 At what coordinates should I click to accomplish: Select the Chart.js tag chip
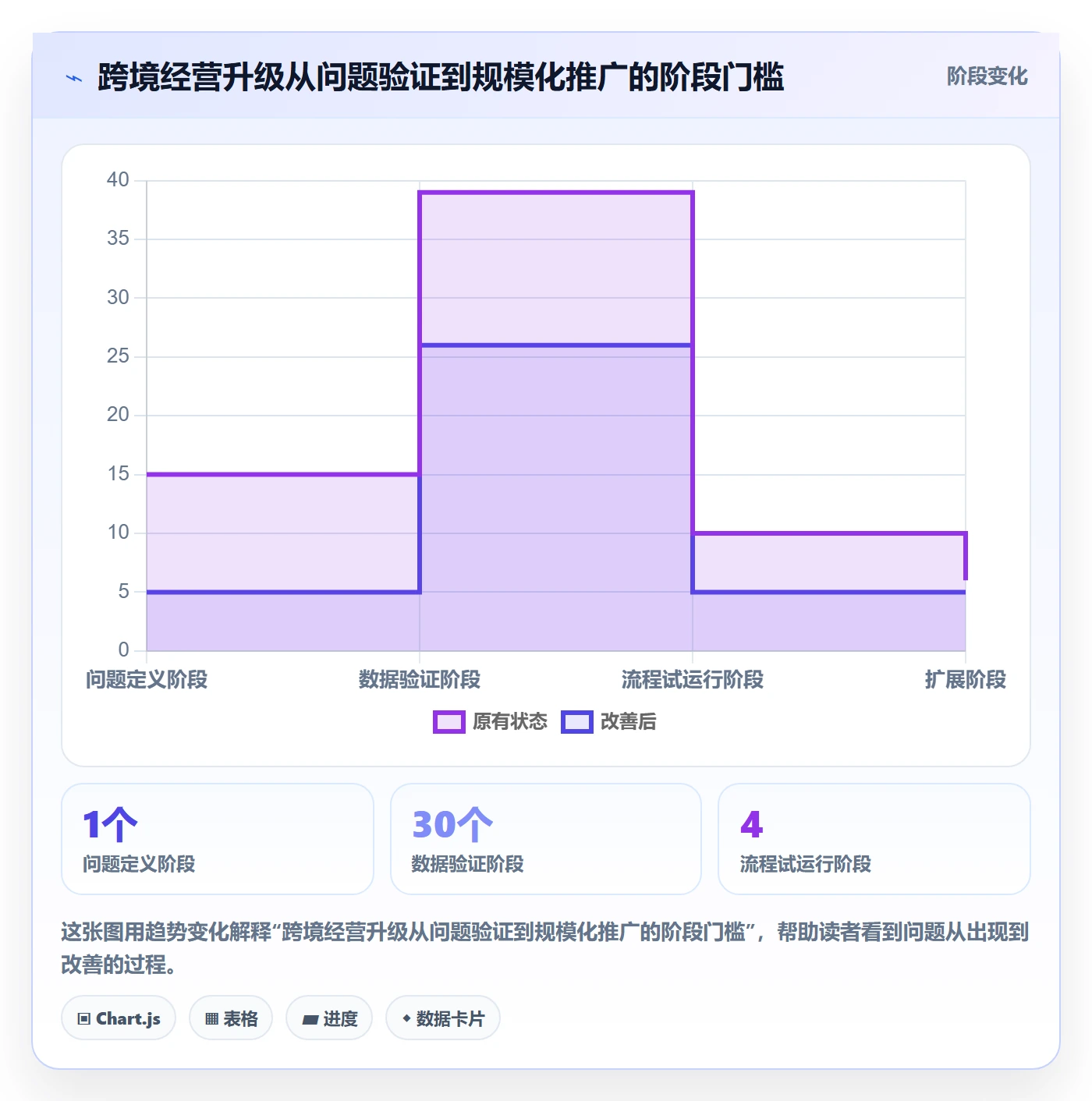(119, 1018)
